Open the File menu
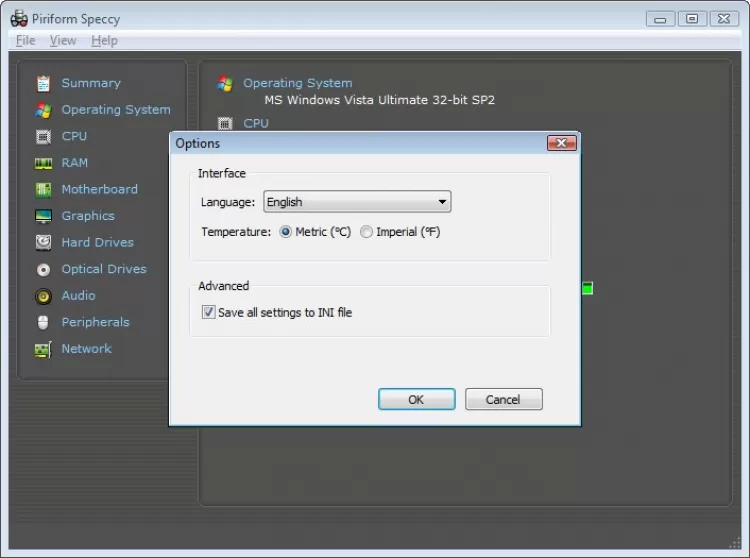Screen dimensions: 750x558 (x=25, y=41)
